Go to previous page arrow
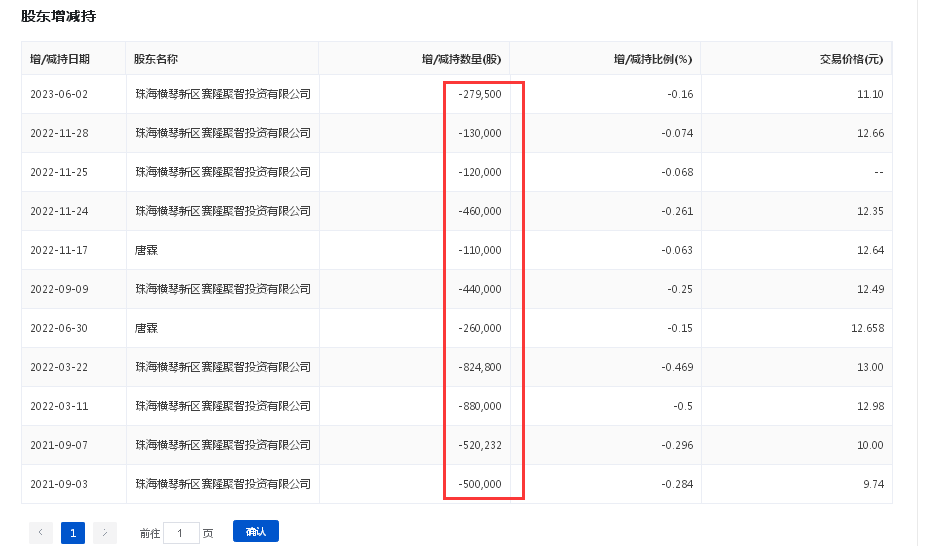930x546 pixels. coord(41,532)
